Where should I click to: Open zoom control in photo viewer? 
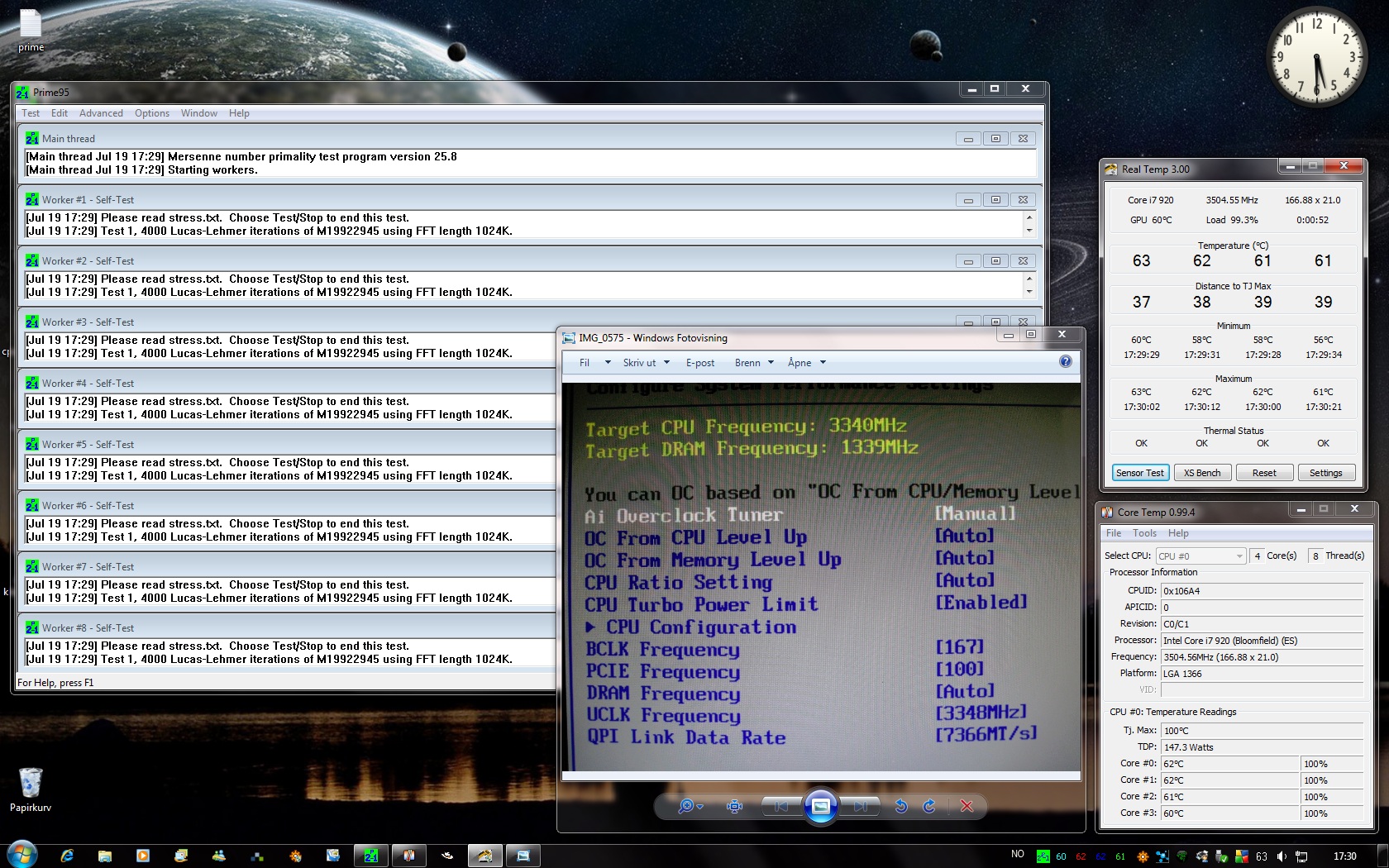pyautogui.click(x=690, y=806)
